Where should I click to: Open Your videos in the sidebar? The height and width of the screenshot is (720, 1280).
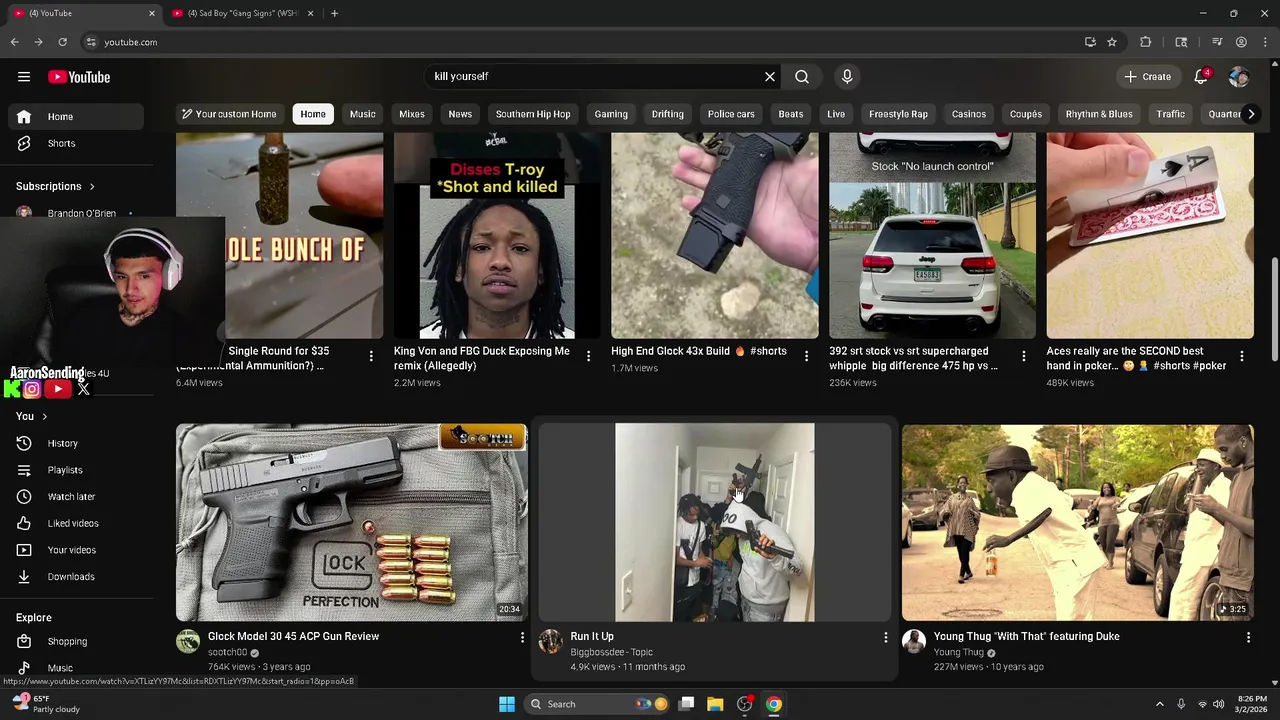pos(76,550)
